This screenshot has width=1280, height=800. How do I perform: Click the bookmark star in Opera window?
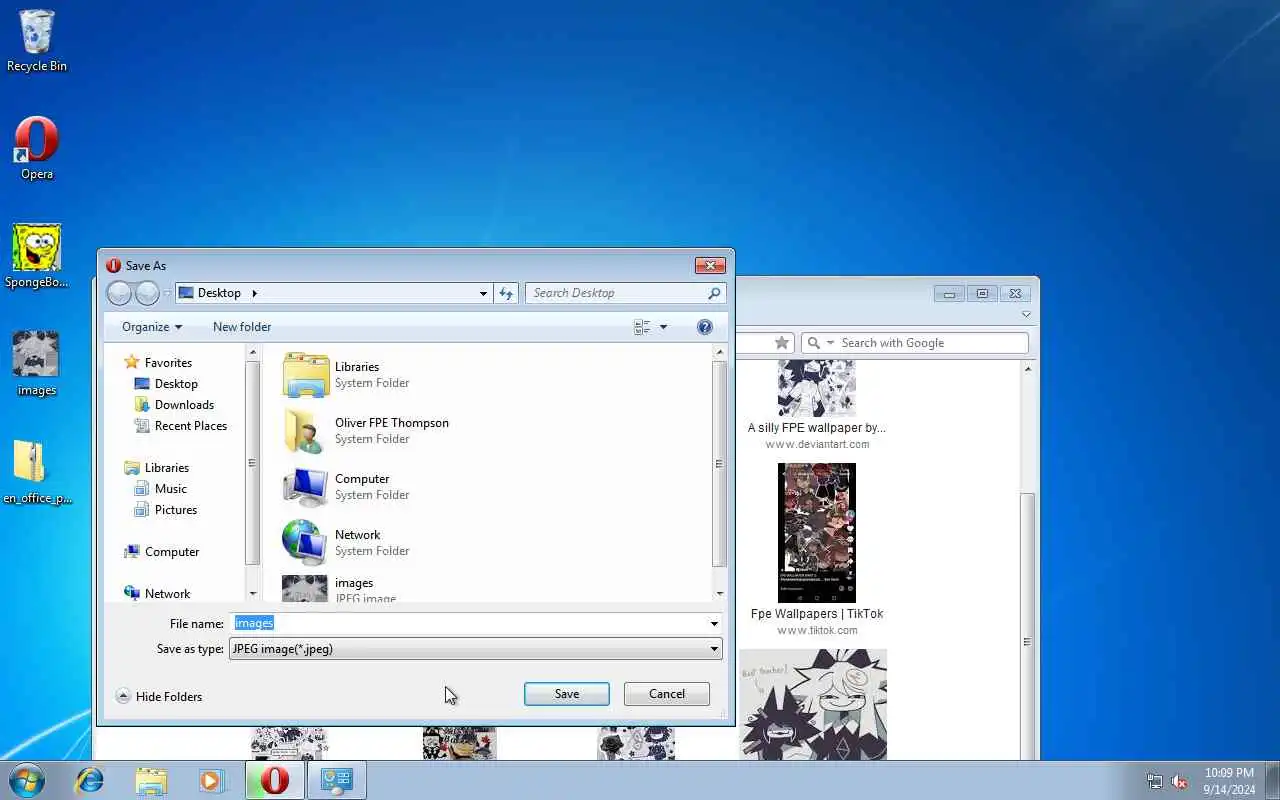782,343
